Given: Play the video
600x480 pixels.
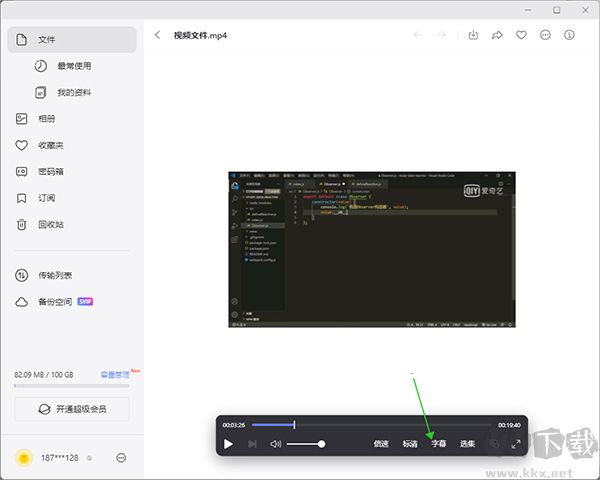Looking at the screenshot, I should point(228,444).
